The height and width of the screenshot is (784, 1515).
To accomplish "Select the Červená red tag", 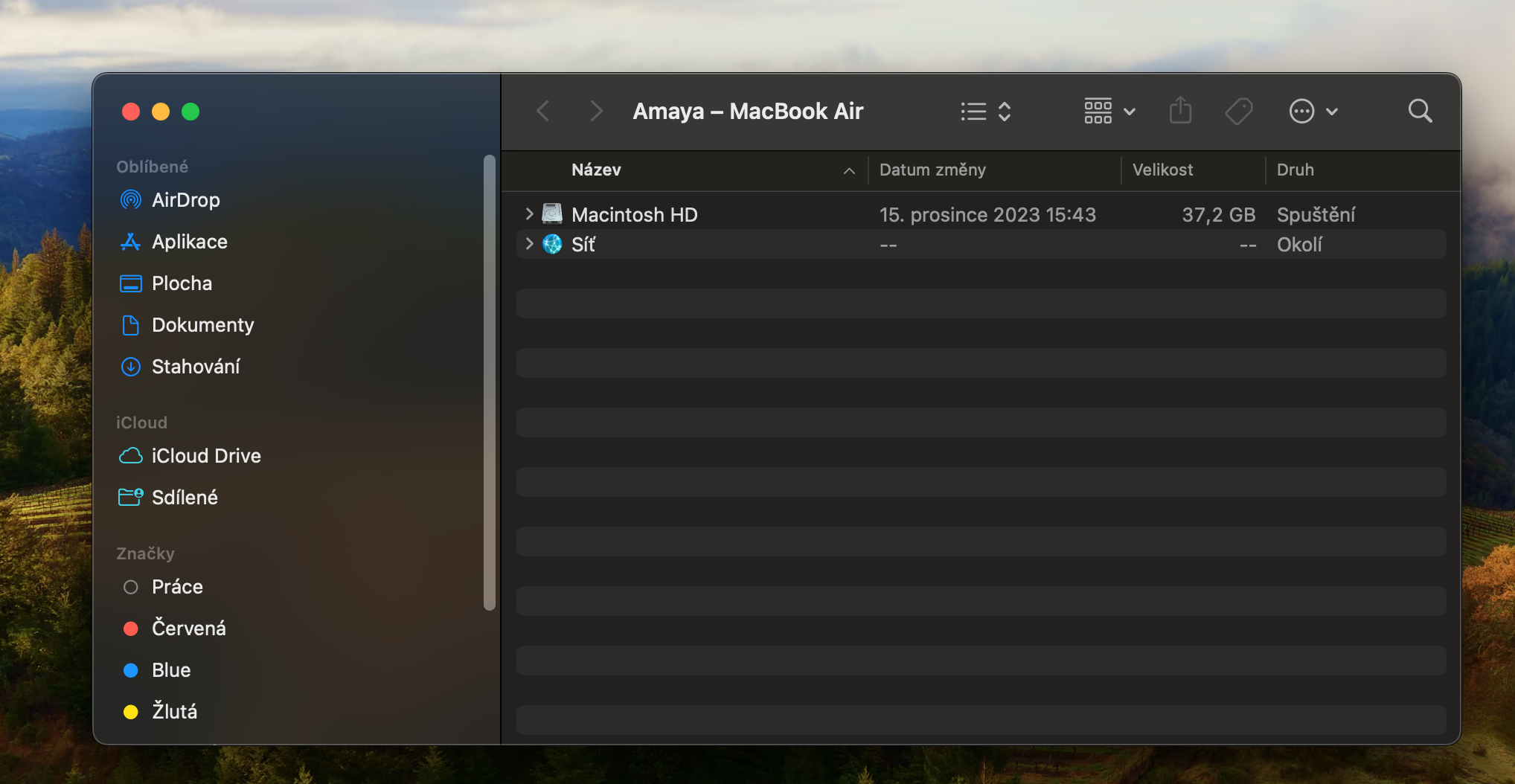I will [173, 629].
